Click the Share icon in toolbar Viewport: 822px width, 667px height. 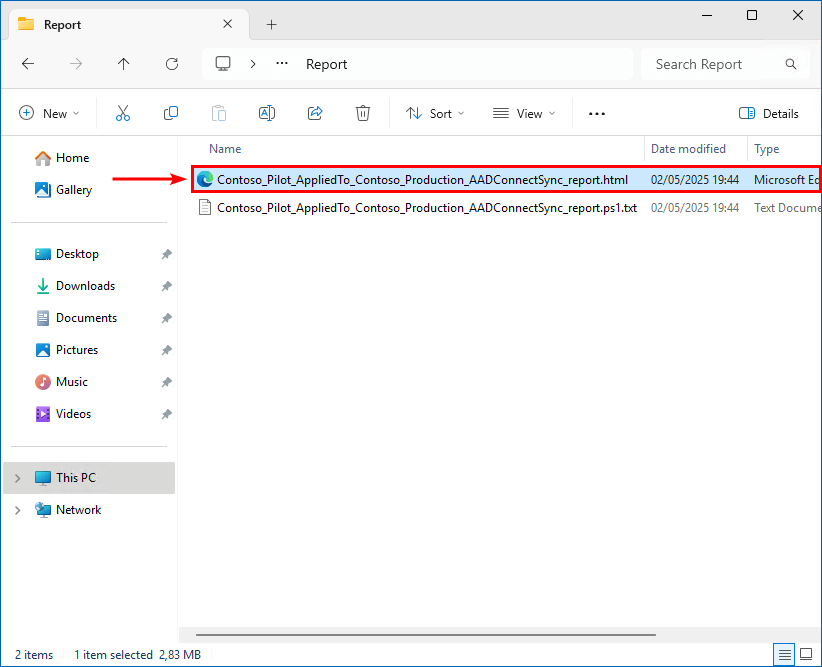coord(315,114)
